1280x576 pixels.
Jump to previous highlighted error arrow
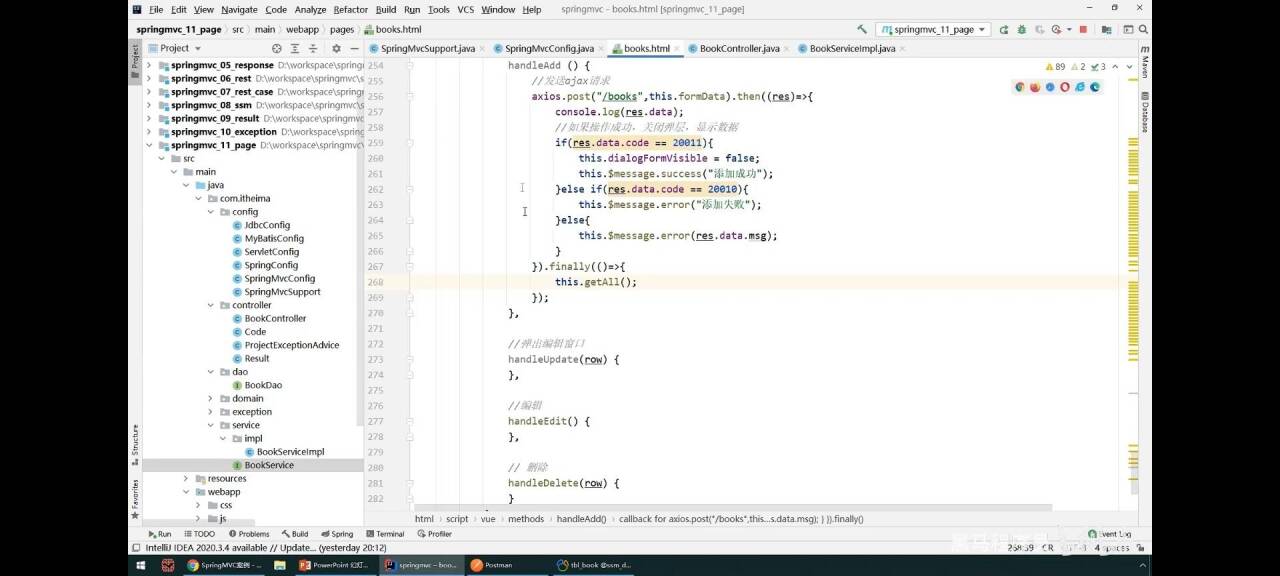tap(1116, 67)
